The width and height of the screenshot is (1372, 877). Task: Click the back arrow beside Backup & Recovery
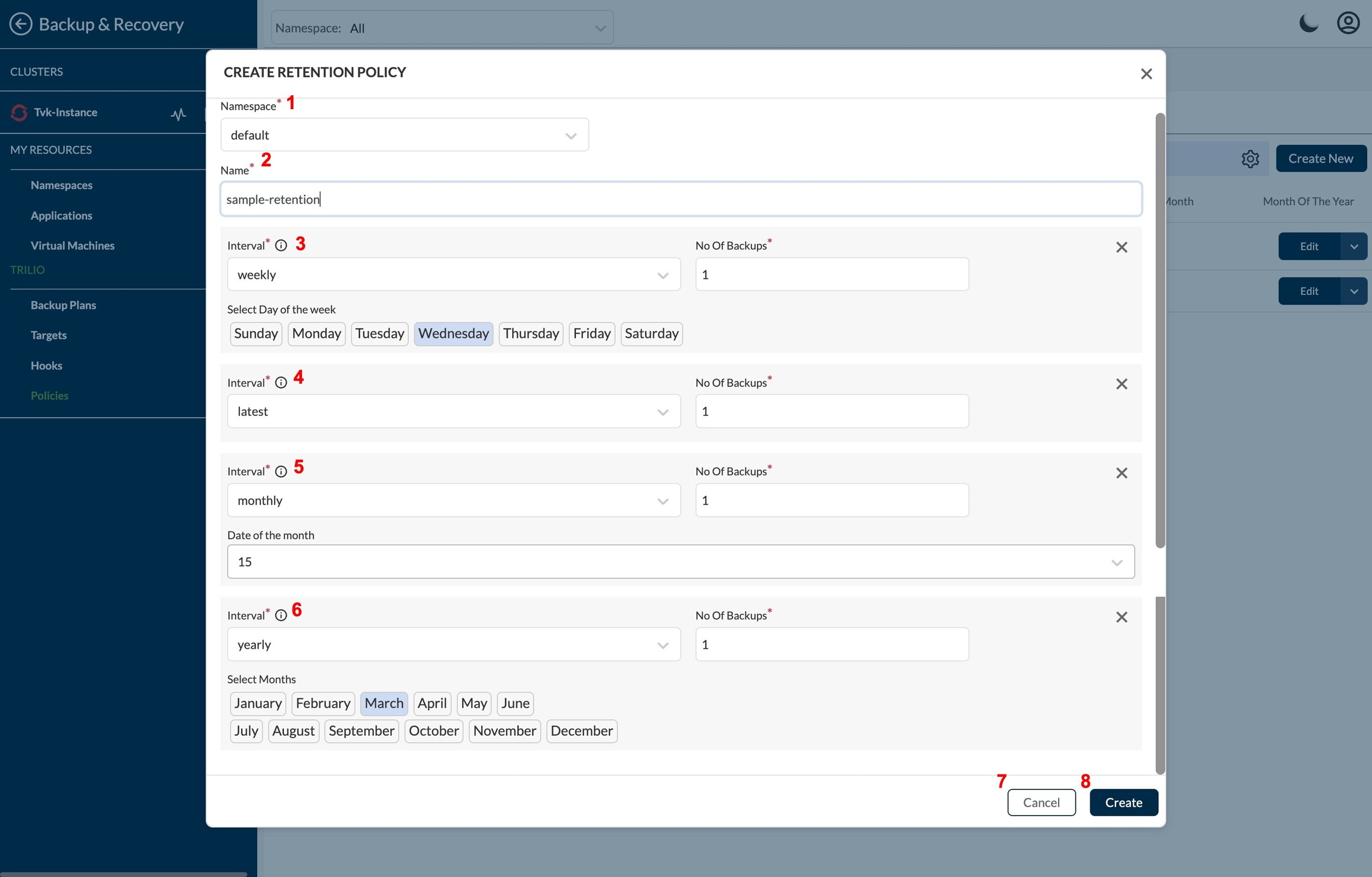coord(21,24)
